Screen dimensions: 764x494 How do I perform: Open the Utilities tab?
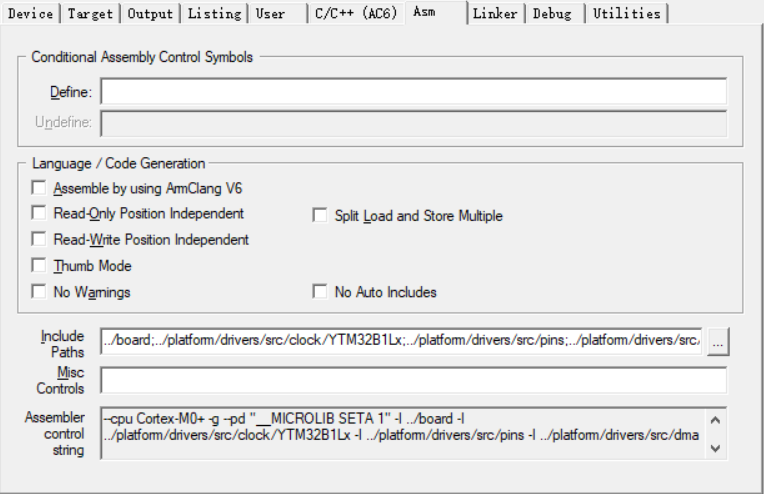626,14
